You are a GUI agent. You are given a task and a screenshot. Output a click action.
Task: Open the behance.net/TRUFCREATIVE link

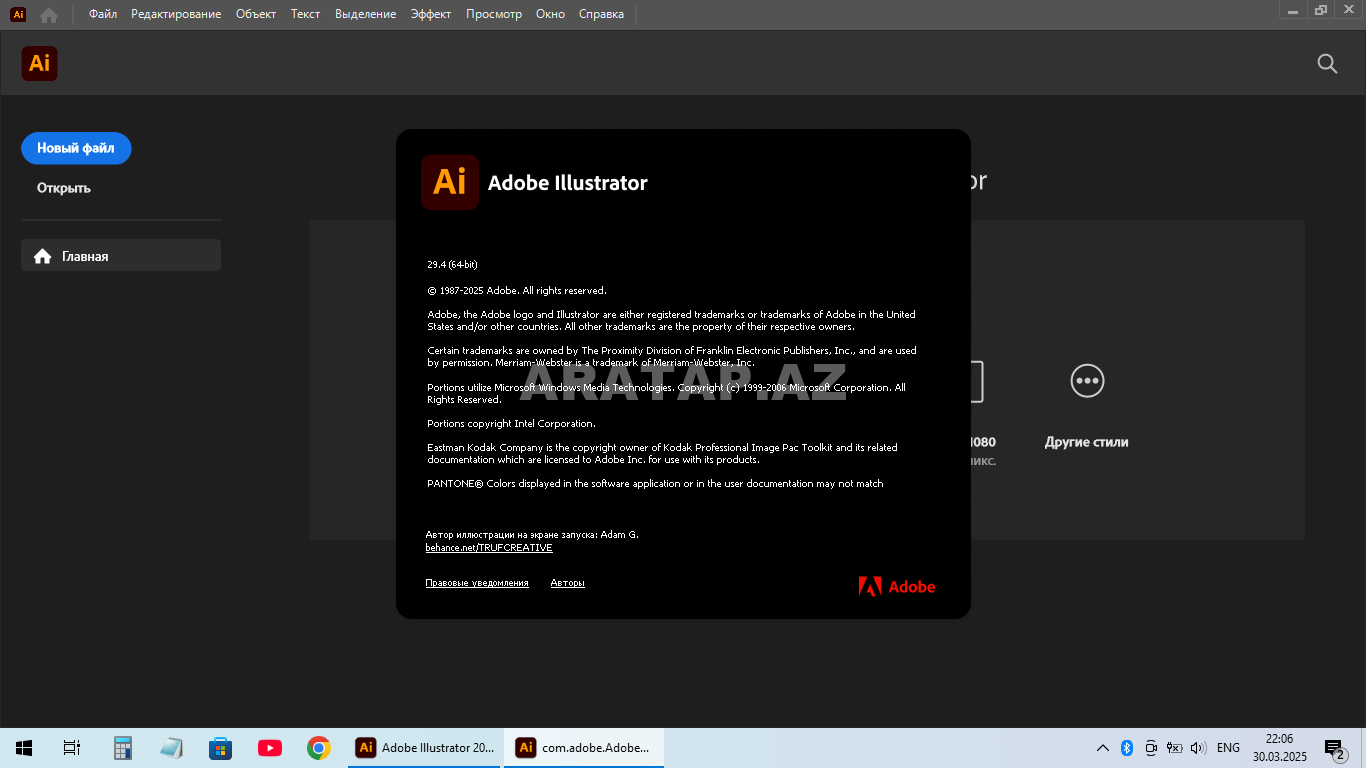[489, 548]
